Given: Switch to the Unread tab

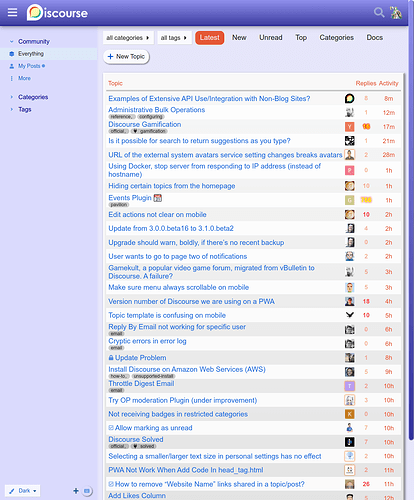Looking at the screenshot, I should (x=271, y=38).
